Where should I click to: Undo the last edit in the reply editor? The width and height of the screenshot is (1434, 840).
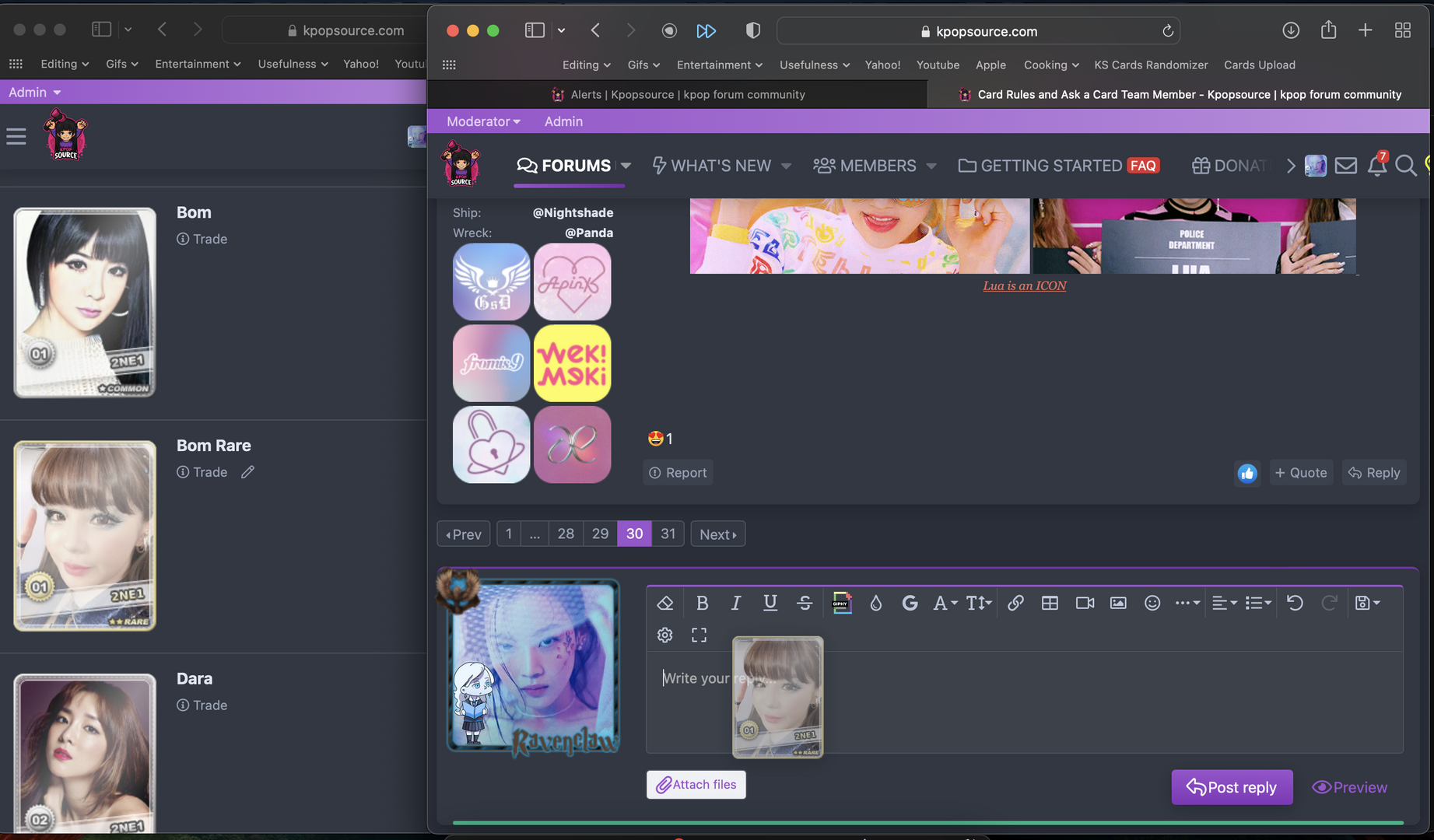tap(1295, 603)
